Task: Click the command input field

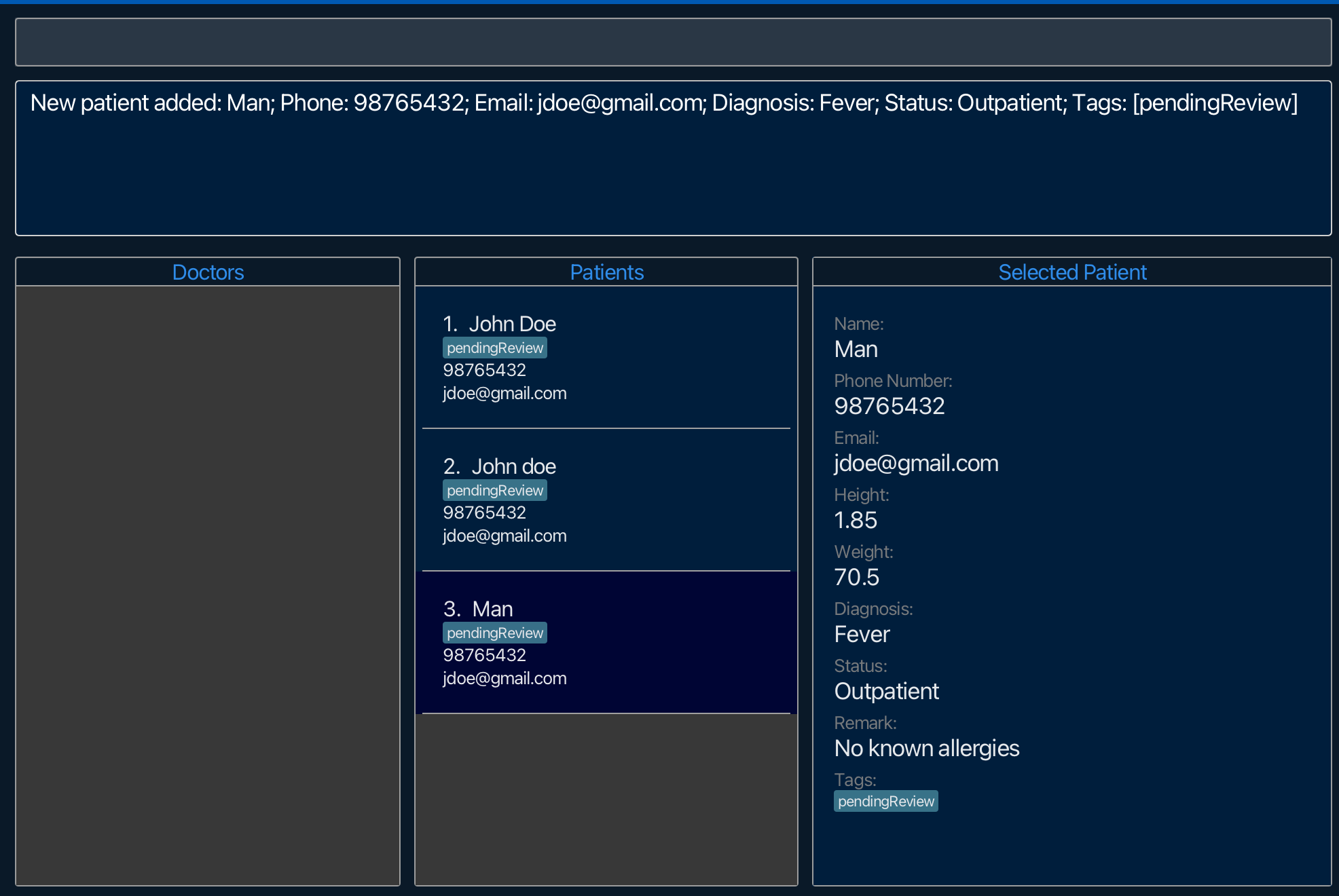Action: [x=672, y=42]
